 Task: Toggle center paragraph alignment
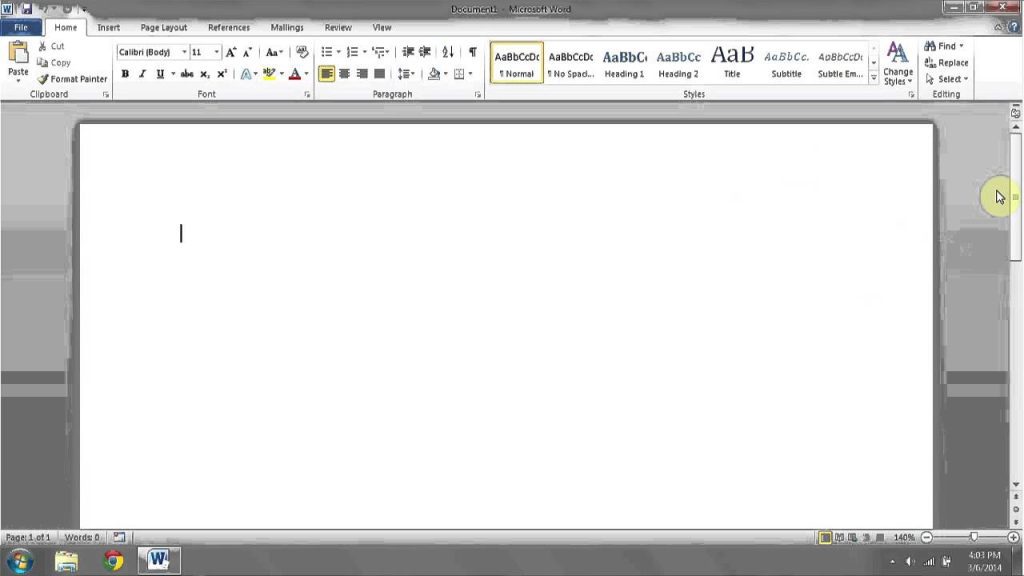pos(345,73)
